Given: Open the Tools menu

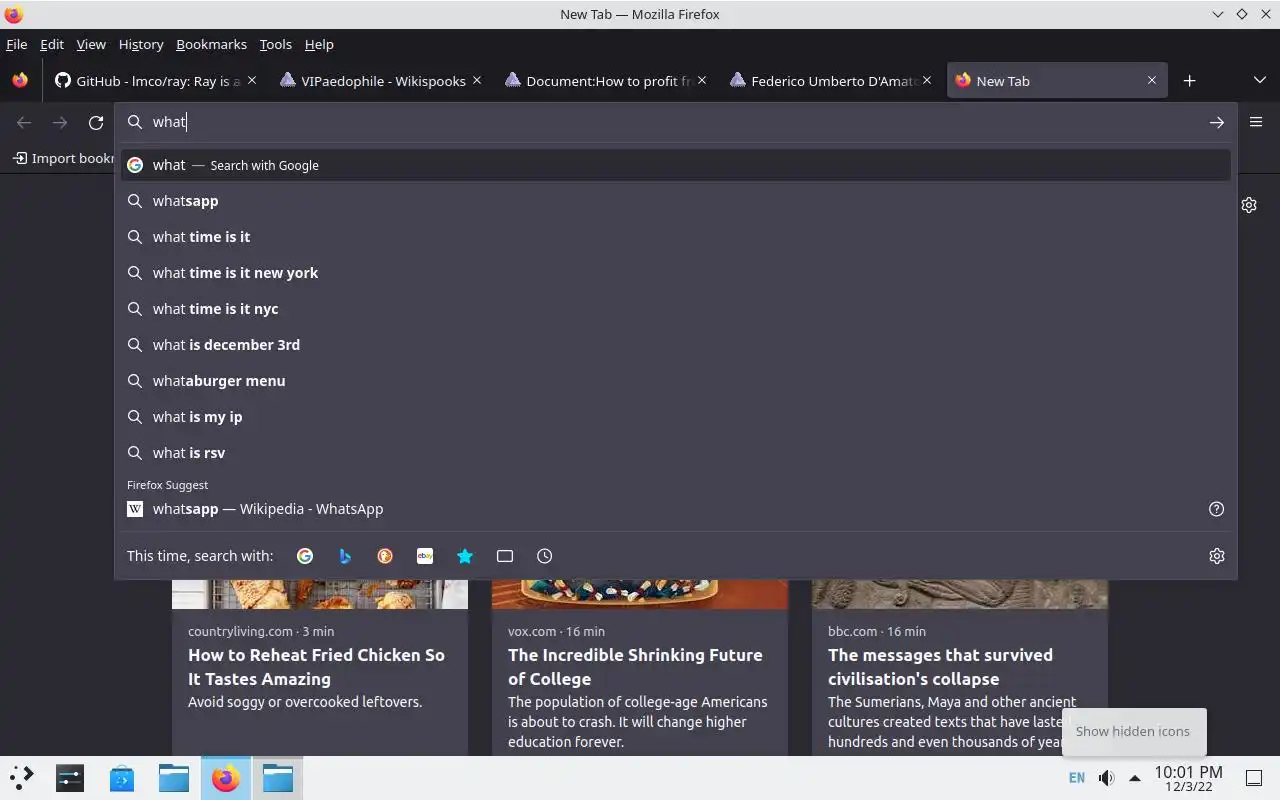Looking at the screenshot, I should point(275,44).
